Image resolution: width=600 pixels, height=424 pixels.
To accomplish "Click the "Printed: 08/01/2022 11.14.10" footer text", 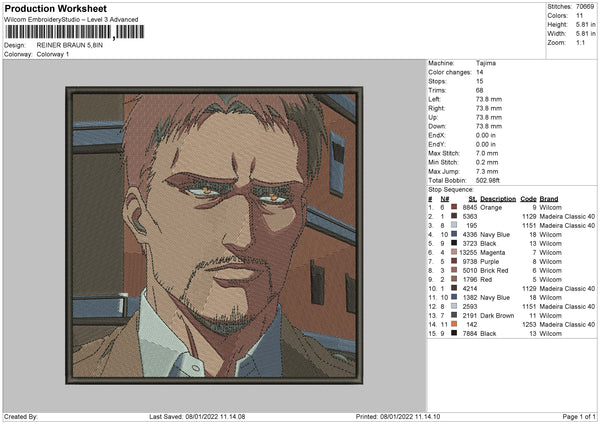I will [x=398, y=417].
